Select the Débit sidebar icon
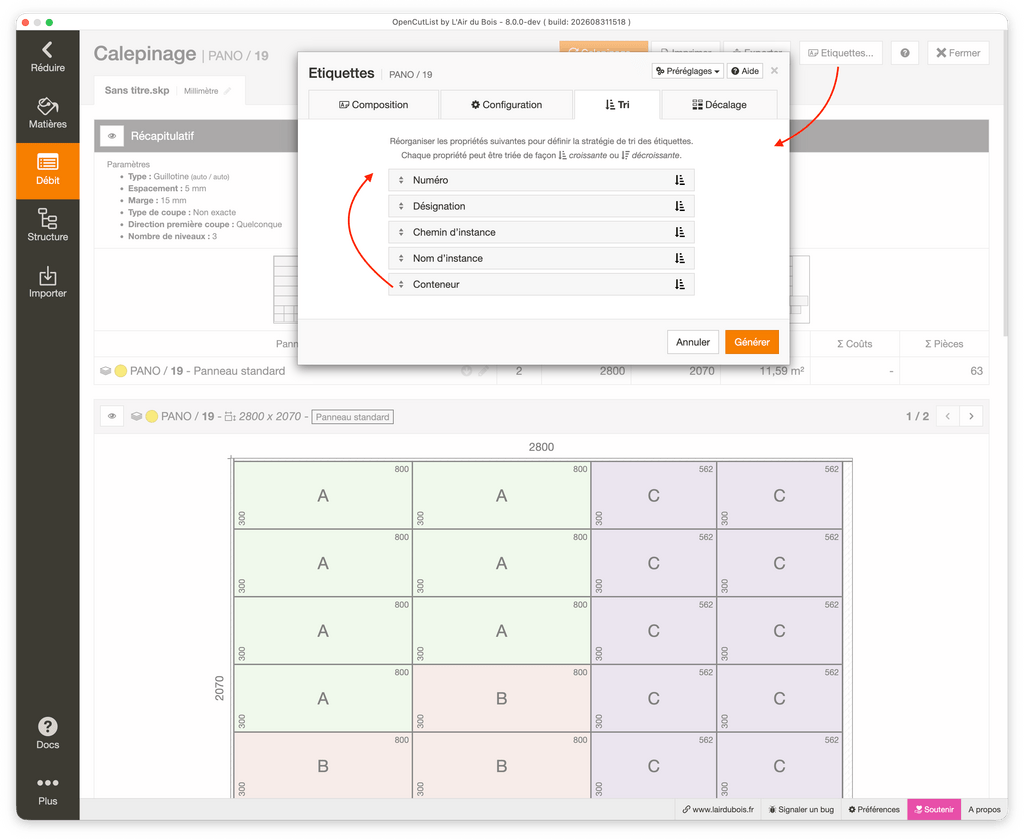Screen dimensions: 1024x839 (48, 171)
